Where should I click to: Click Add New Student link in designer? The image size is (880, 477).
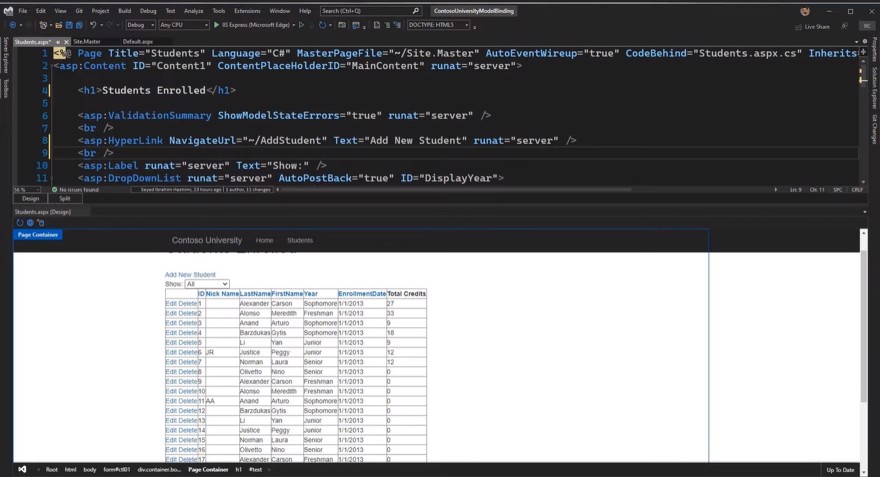pos(190,274)
